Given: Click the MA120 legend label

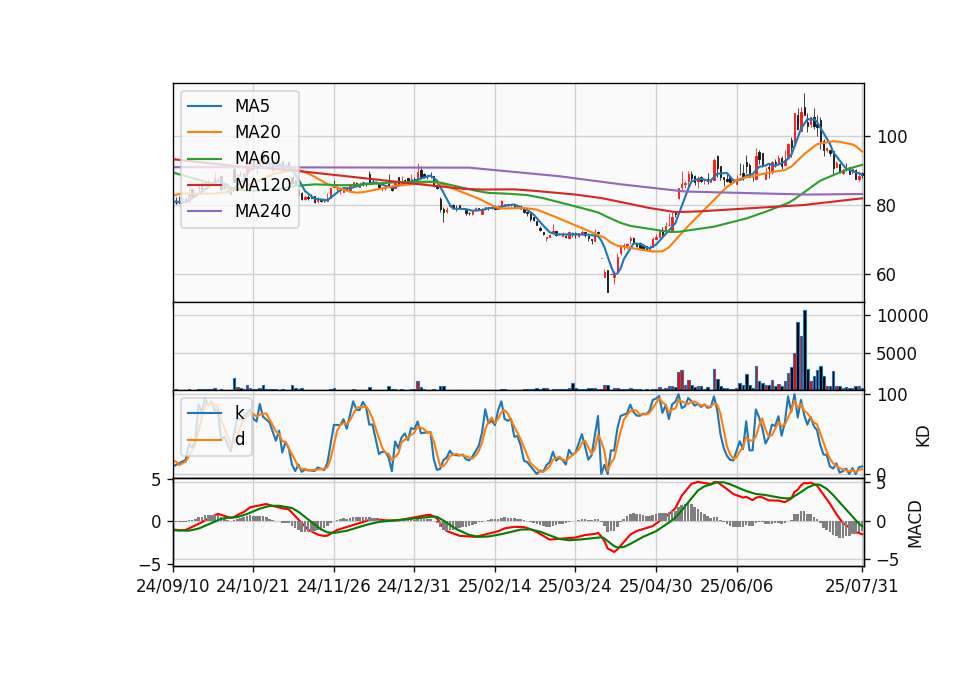Looking at the screenshot, I should click(263, 184).
